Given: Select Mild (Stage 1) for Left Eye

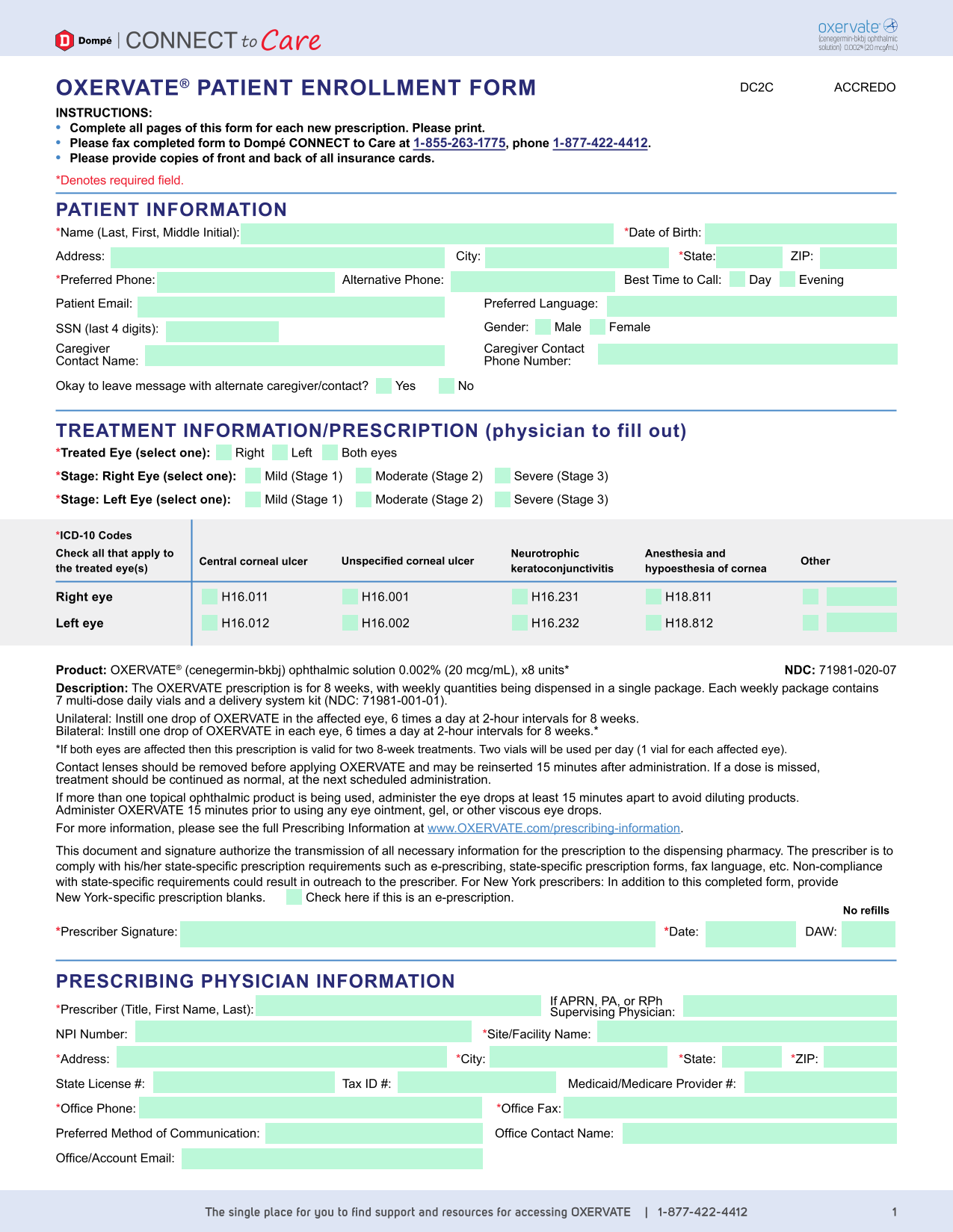Looking at the screenshot, I should click(253, 499).
